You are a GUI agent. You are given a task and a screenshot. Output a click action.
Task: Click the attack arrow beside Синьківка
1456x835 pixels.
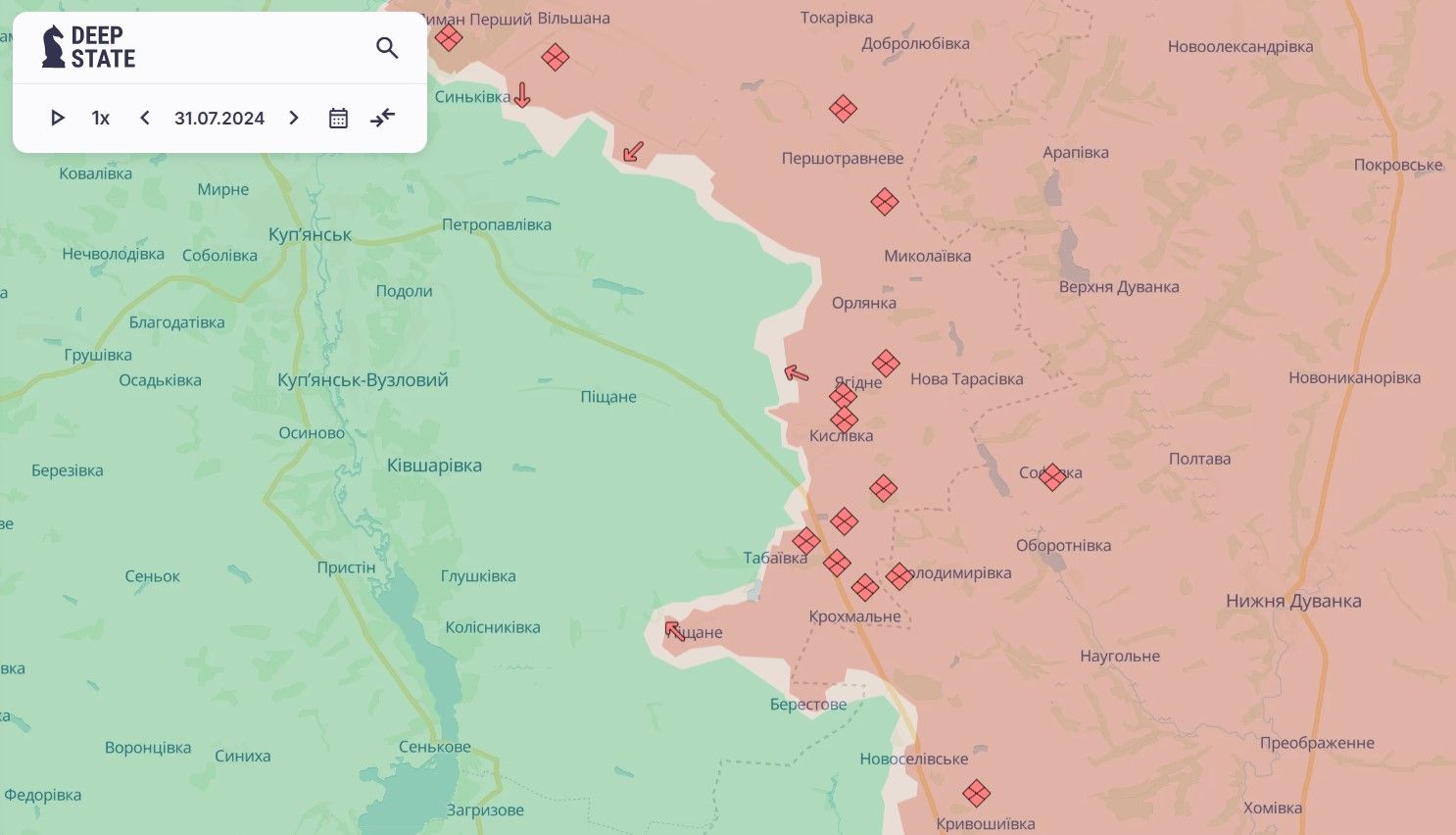point(522,95)
